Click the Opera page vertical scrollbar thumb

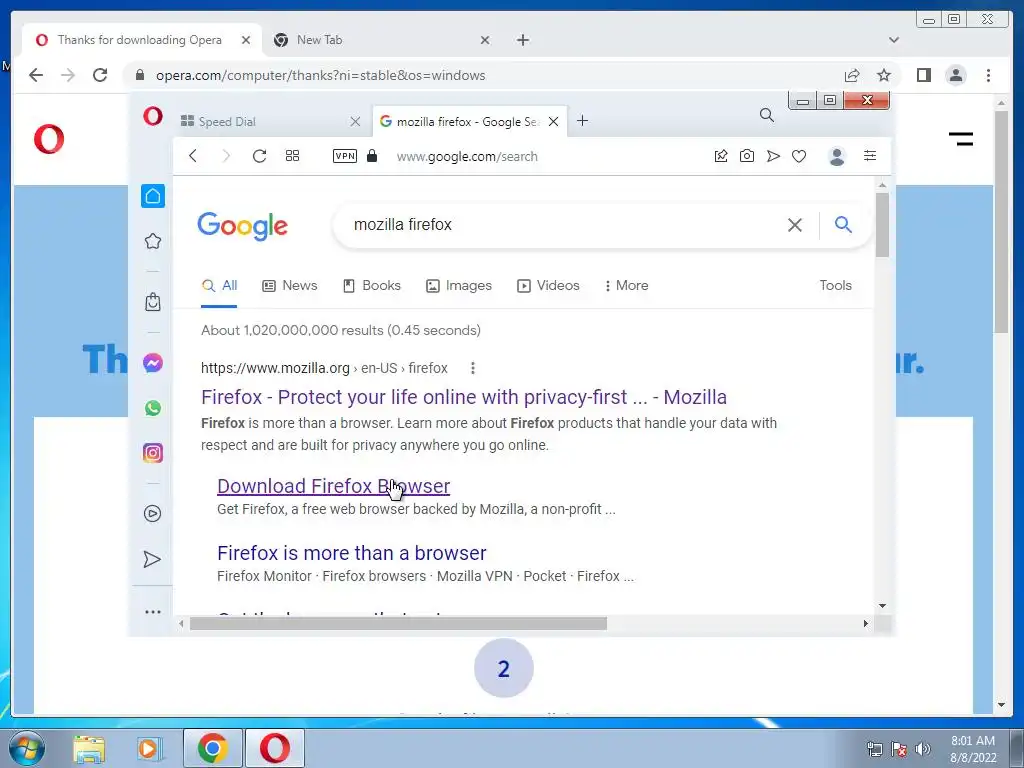(x=882, y=225)
